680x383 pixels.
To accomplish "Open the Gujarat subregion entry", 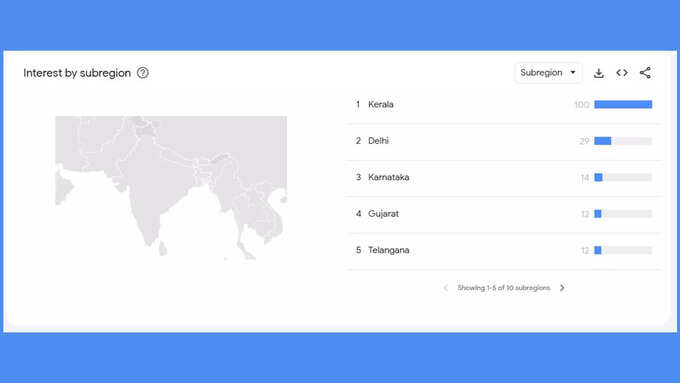I will (504, 214).
